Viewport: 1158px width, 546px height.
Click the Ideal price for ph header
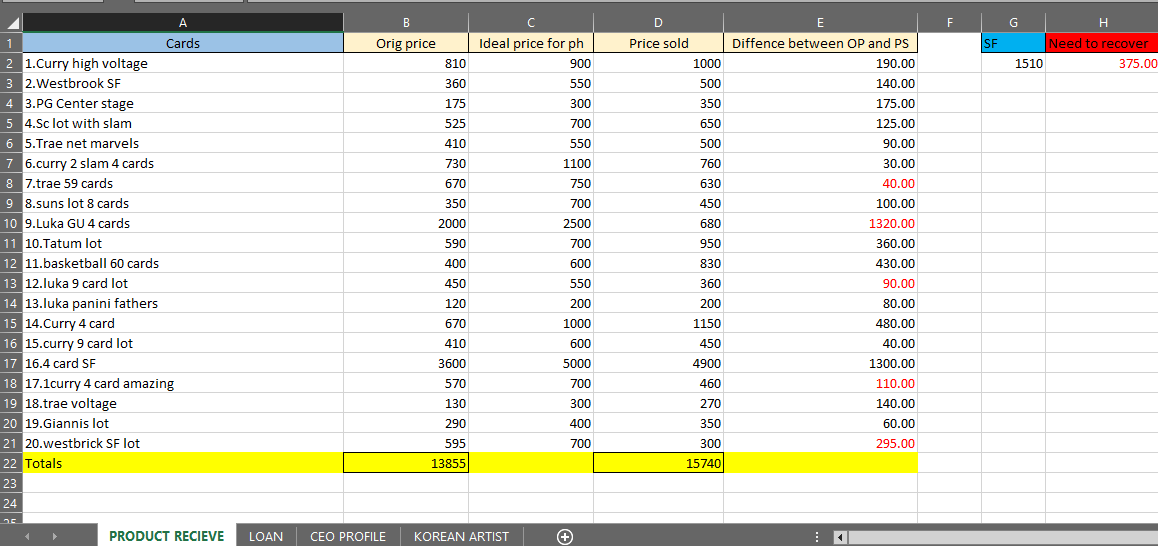(x=531, y=44)
